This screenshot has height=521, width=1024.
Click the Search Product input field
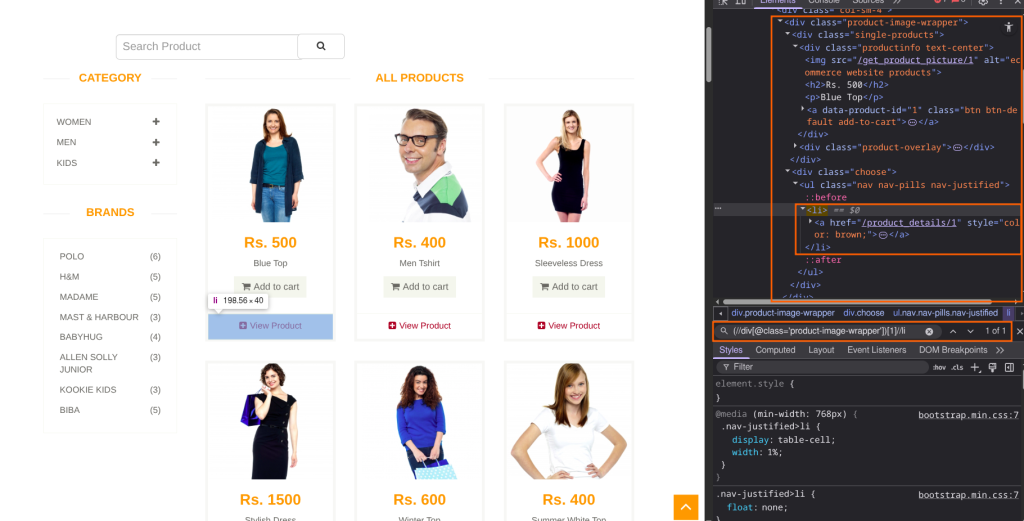click(x=207, y=46)
